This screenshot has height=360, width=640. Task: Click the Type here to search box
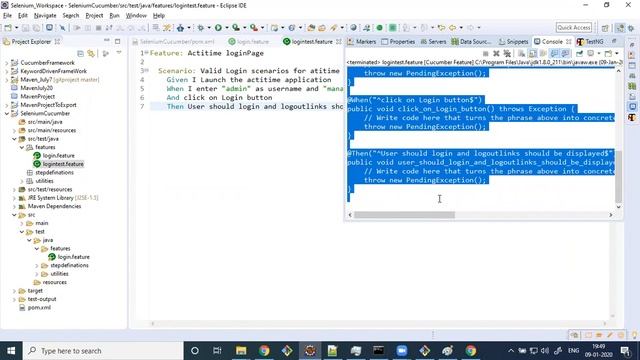coord(103,351)
